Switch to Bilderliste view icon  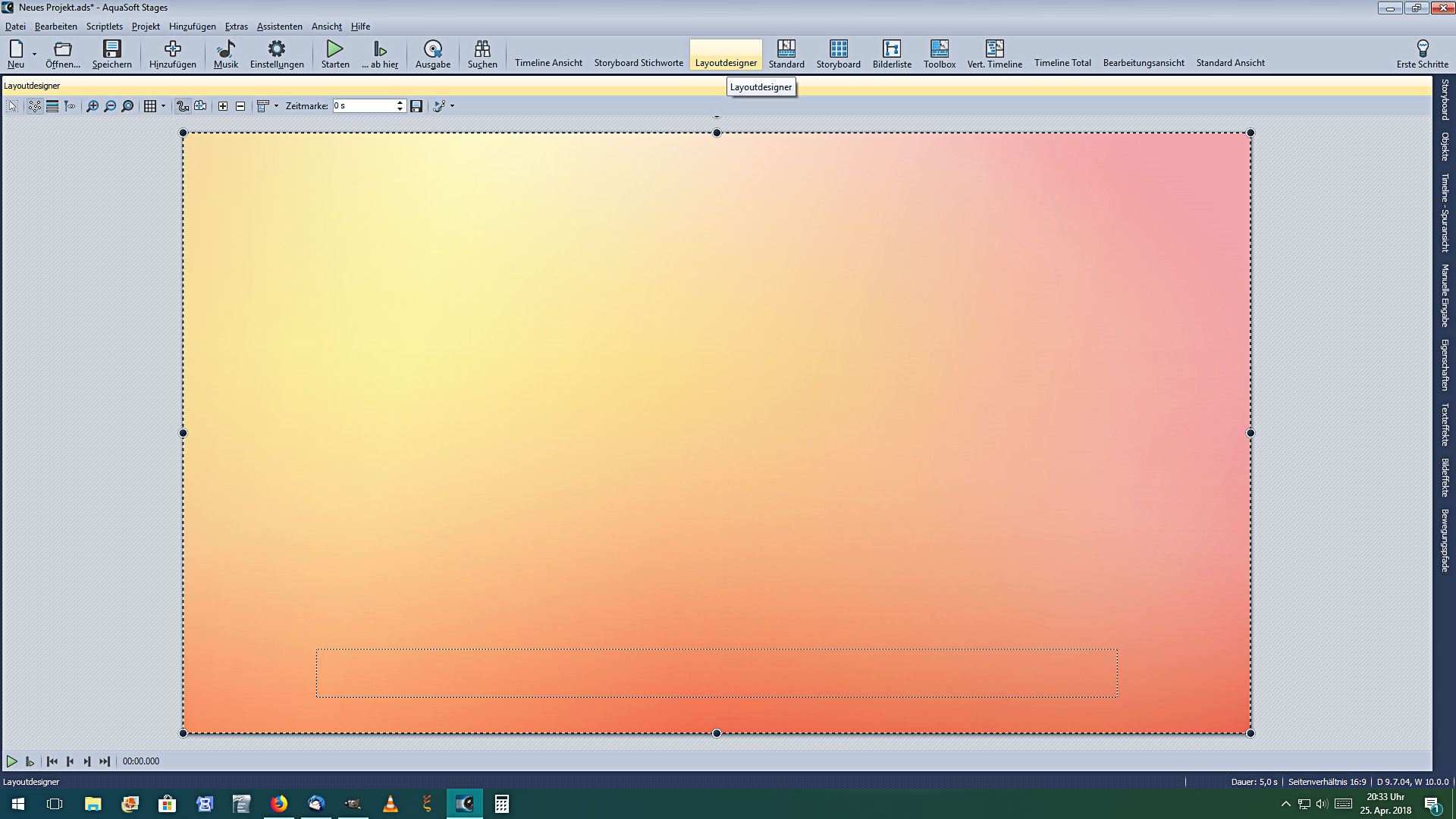[x=892, y=50]
